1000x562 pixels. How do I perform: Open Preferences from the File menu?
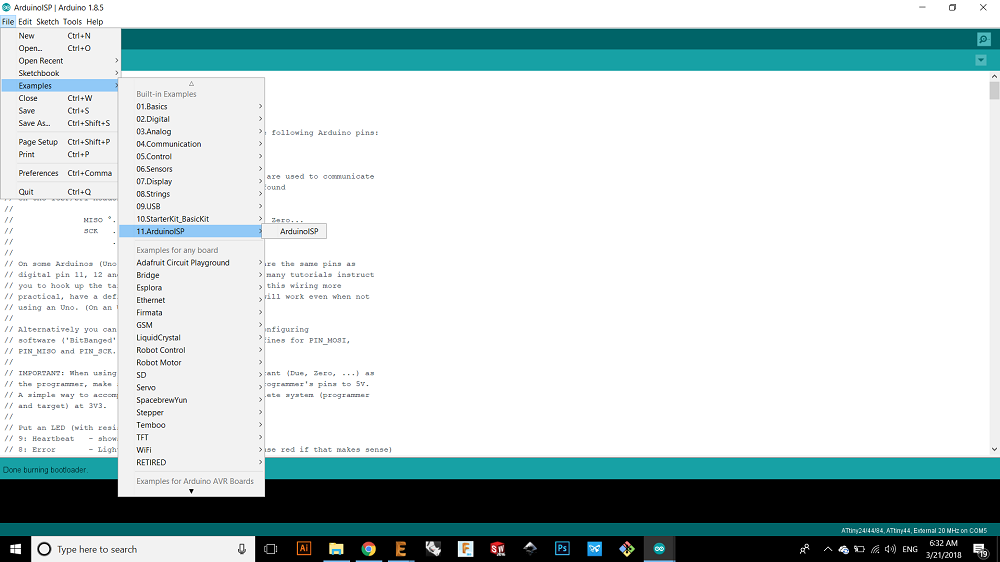point(61,173)
